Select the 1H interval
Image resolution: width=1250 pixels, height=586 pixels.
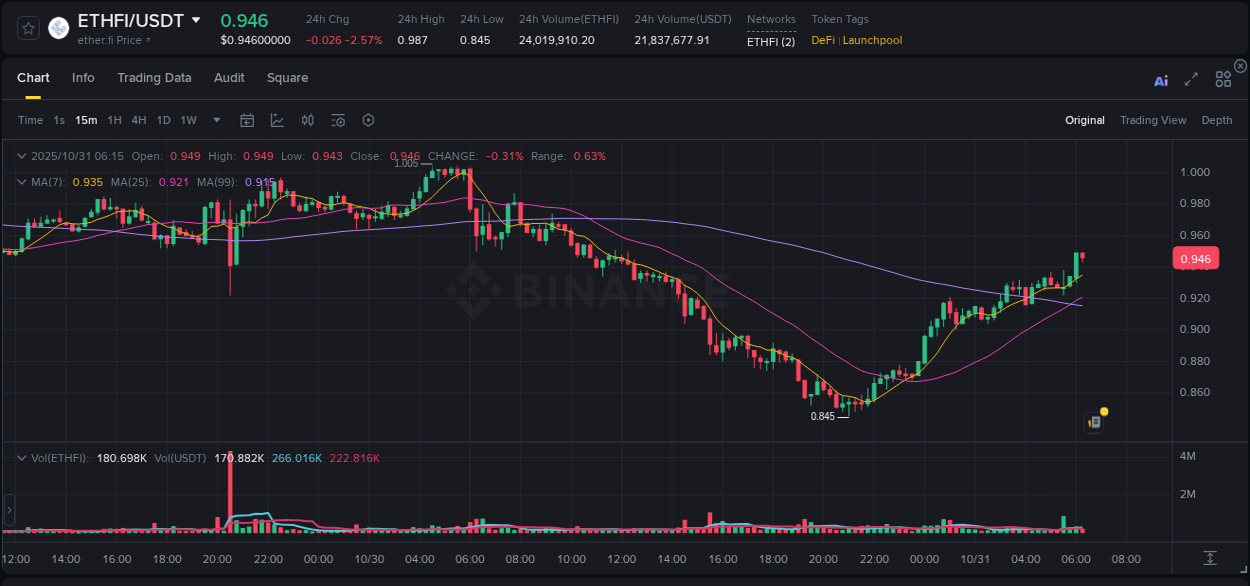pos(114,120)
